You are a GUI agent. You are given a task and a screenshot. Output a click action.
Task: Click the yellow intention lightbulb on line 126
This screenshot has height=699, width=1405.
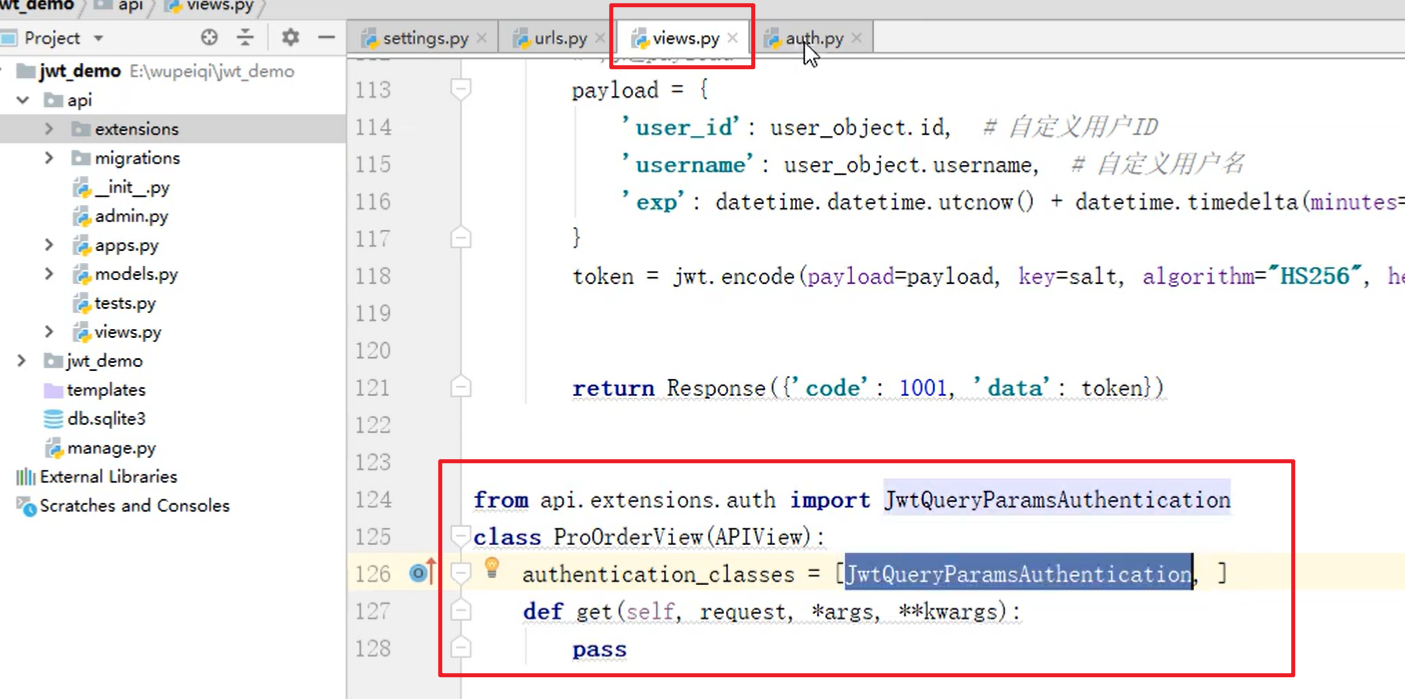pyautogui.click(x=492, y=568)
